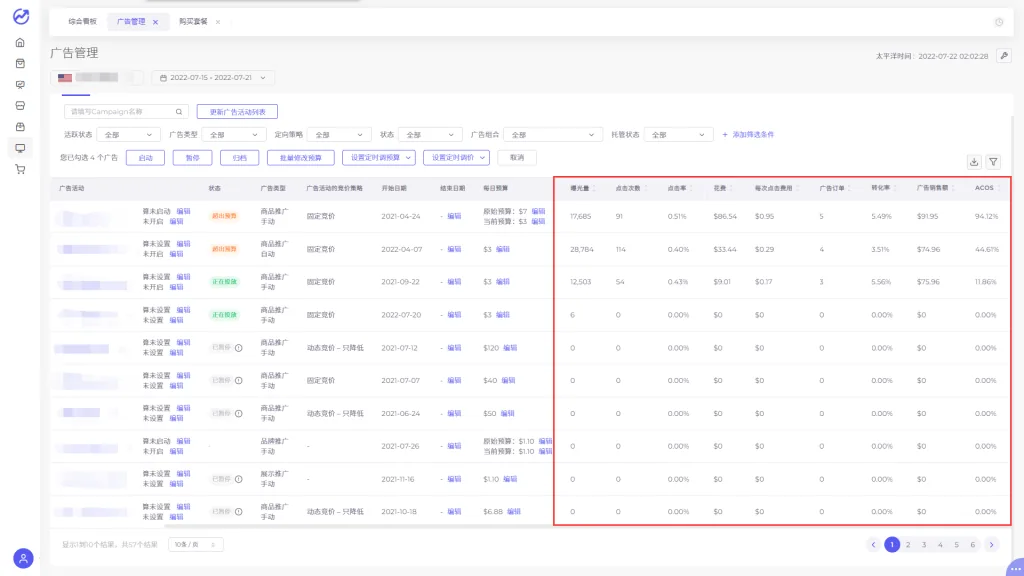Open the user avatar at bottom left
Screen dimensions: 1024x576
23,558
